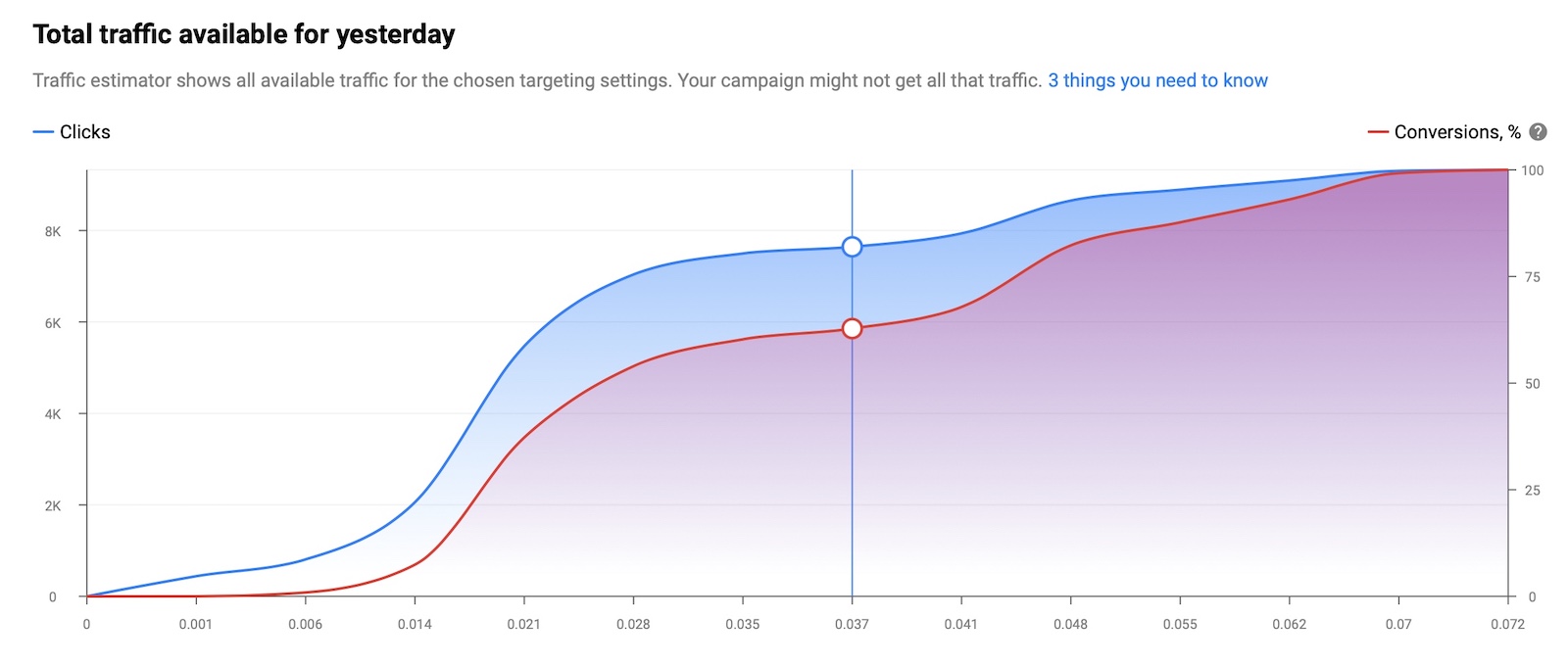Select the 0.014 bid tick label

[415, 624]
